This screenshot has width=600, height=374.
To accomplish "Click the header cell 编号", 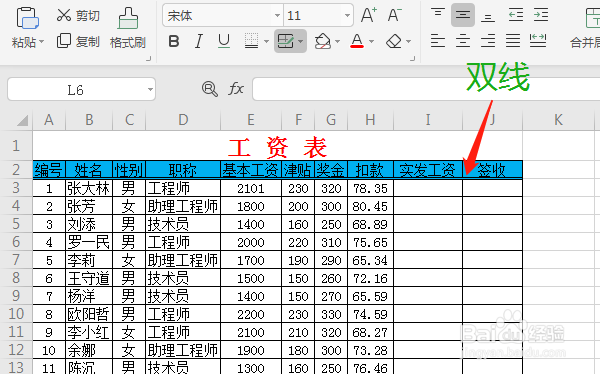I will (49, 170).
